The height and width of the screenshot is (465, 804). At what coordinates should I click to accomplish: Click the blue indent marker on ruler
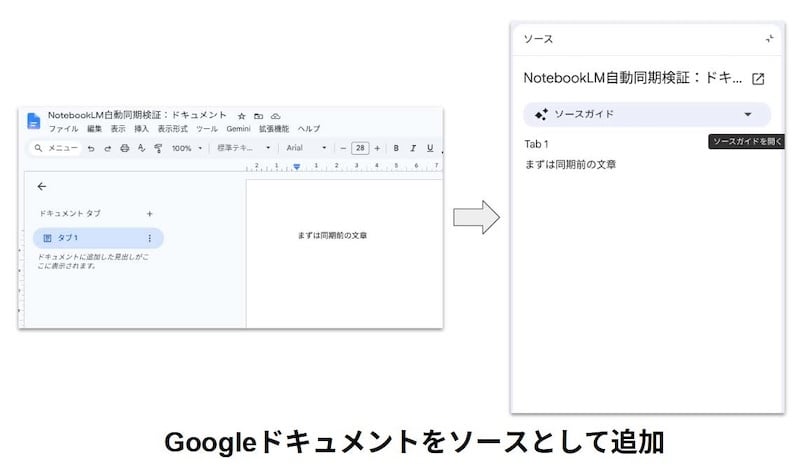coord(296,167)
